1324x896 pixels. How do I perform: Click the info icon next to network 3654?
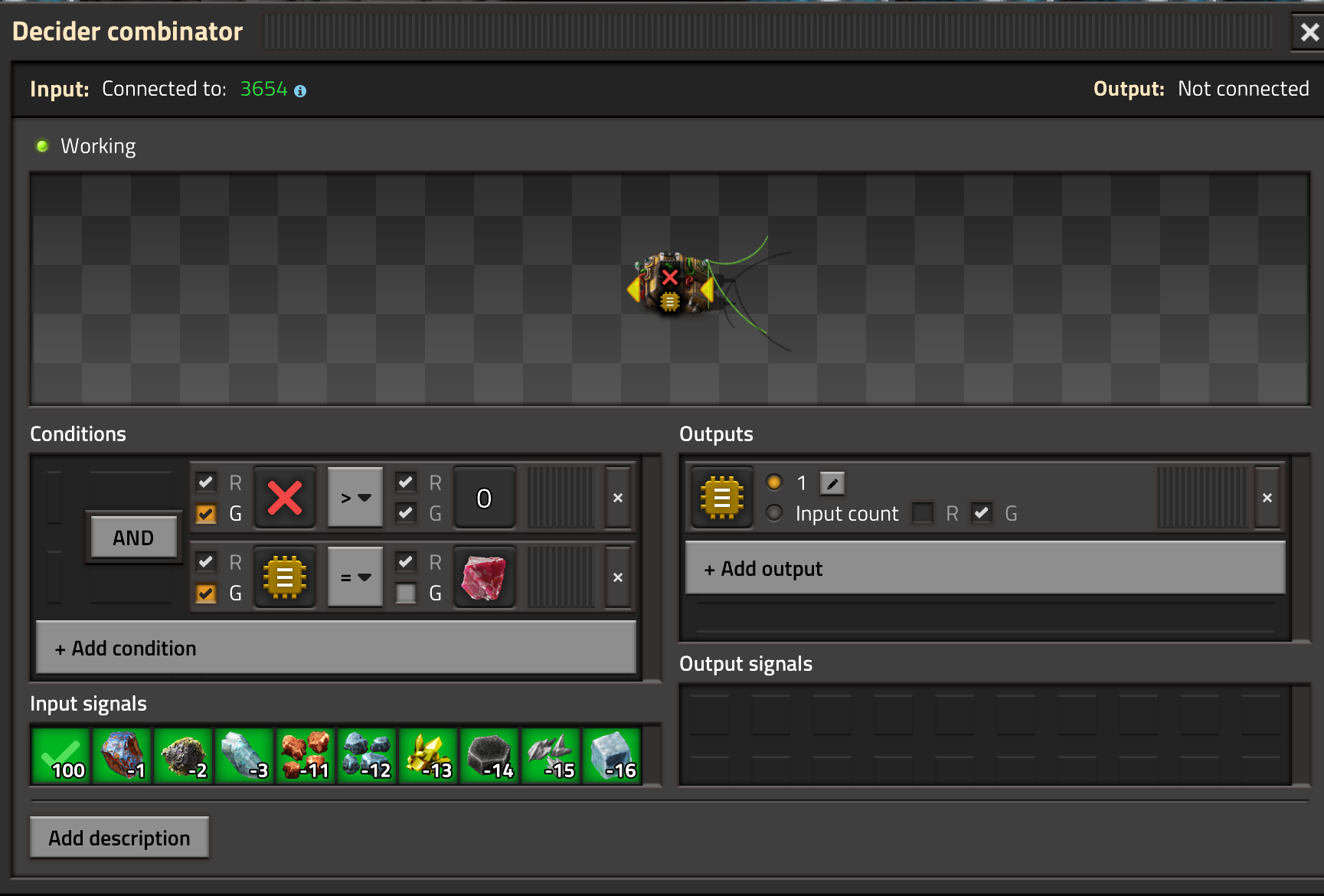pyautogui.click(x=300, y=91)
